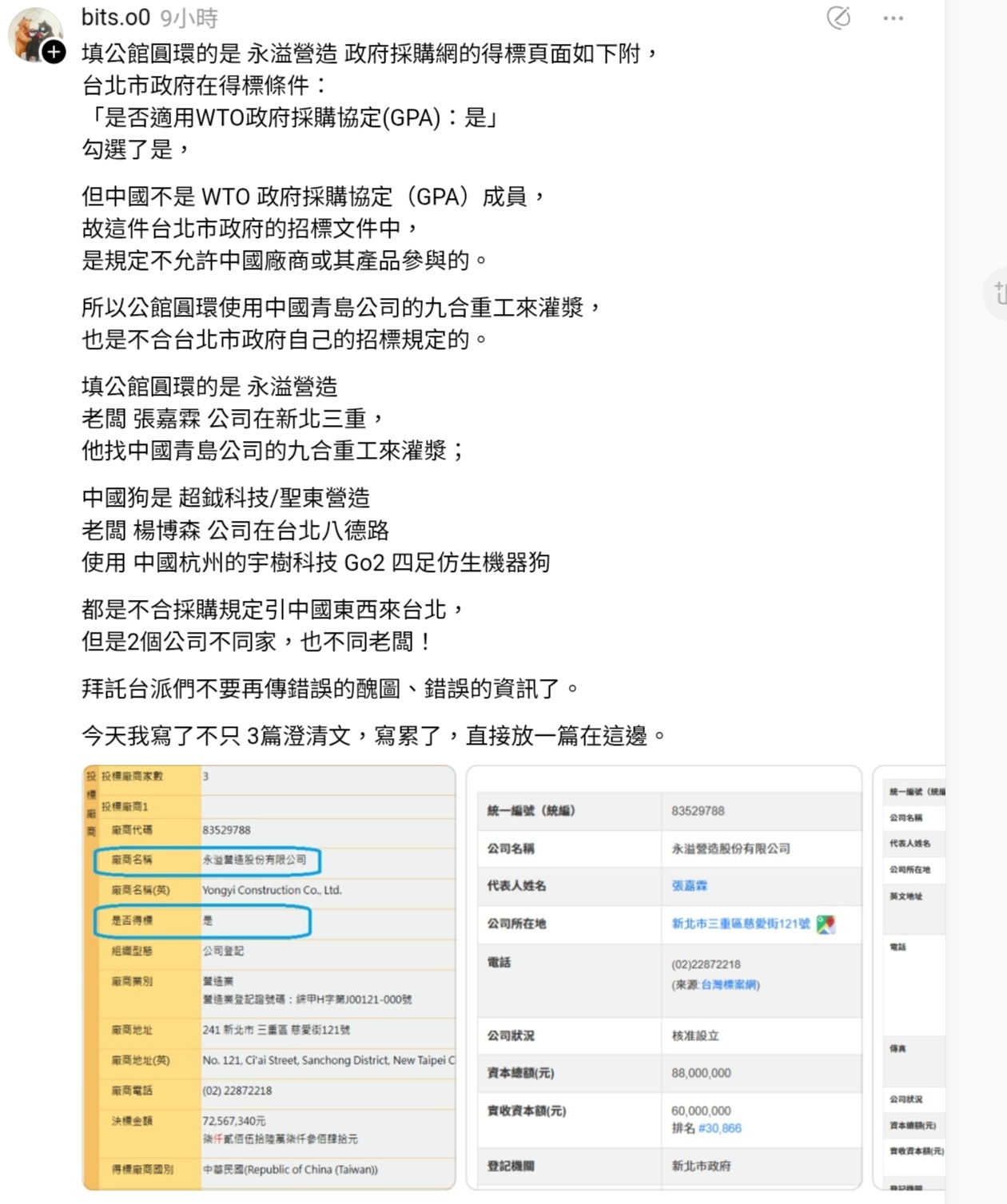Open the three-dot more options menu

[893, 18]
